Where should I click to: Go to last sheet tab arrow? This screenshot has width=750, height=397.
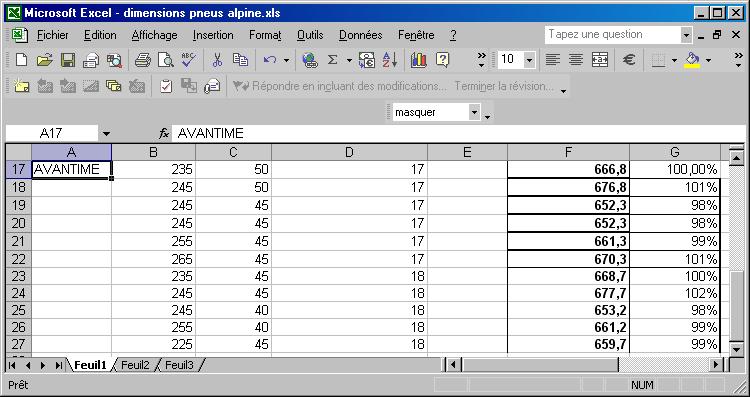pos(58,365)
